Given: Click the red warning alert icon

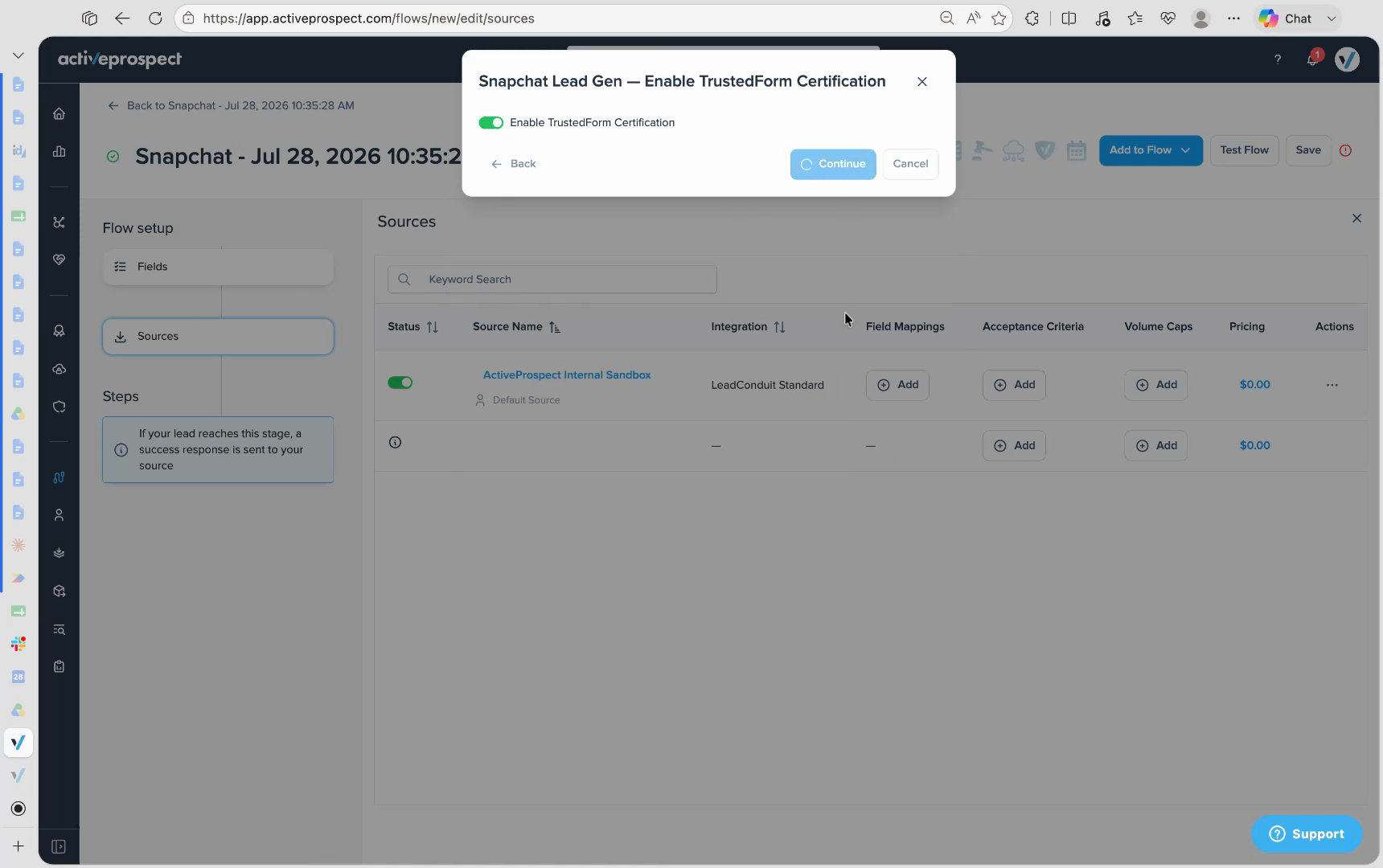Looking at the screenshot, I should (x=1345, y=150).
